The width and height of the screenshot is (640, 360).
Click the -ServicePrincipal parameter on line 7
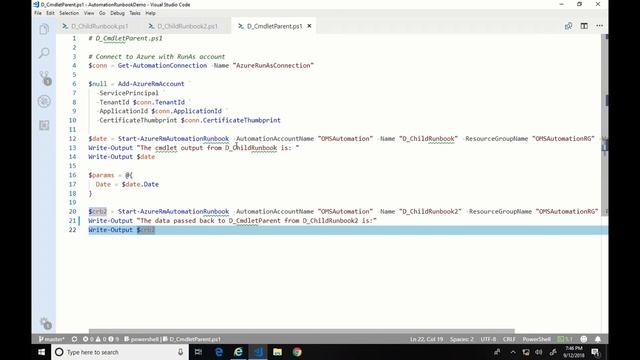(127, 93)
